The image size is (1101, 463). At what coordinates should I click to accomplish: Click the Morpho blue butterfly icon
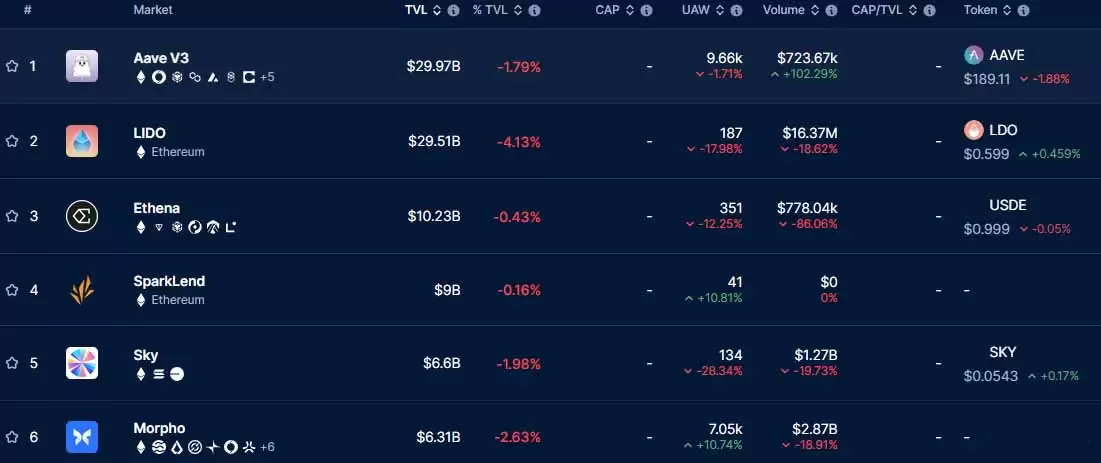[82, 437]
